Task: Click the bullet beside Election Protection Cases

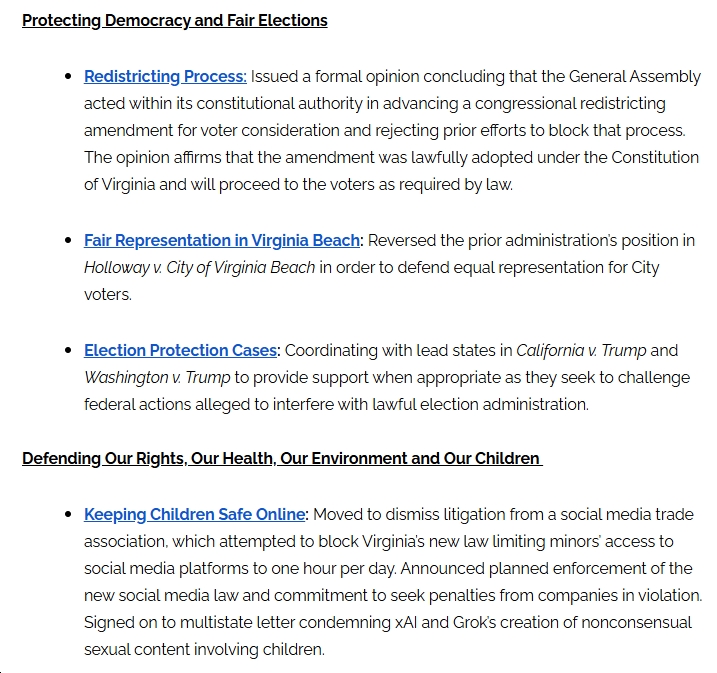Action: point(68,351)
